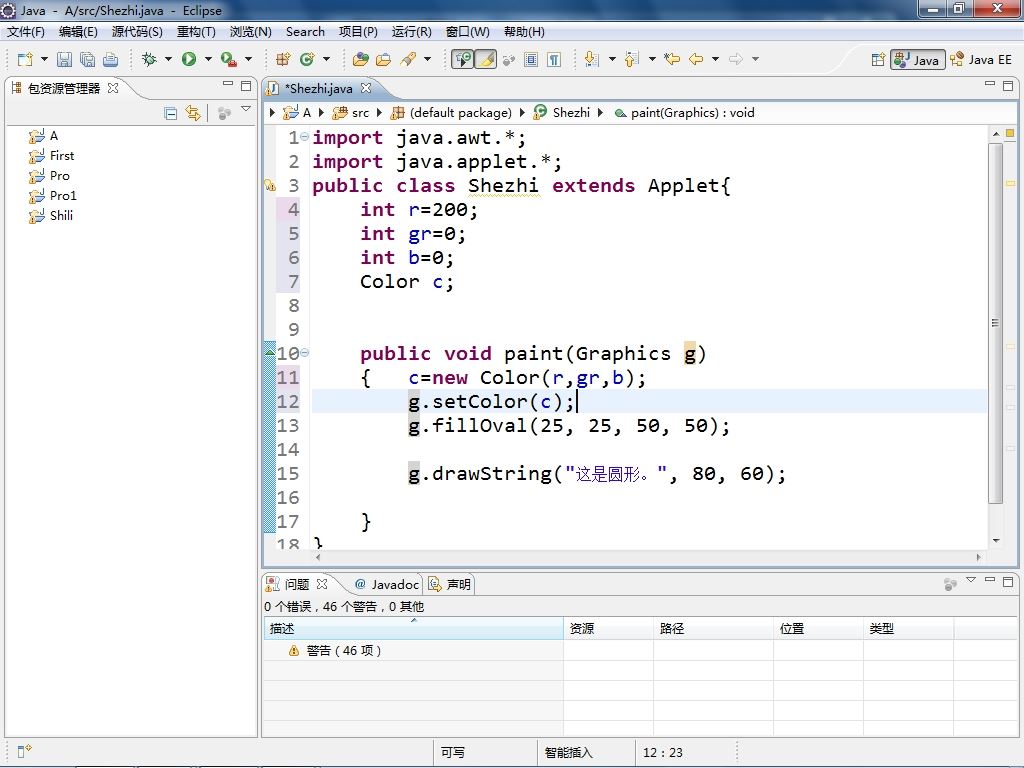Toggle Show Whitespace Characters button
Viewport: 1024px width, 768px height.
tap(554, 60)
